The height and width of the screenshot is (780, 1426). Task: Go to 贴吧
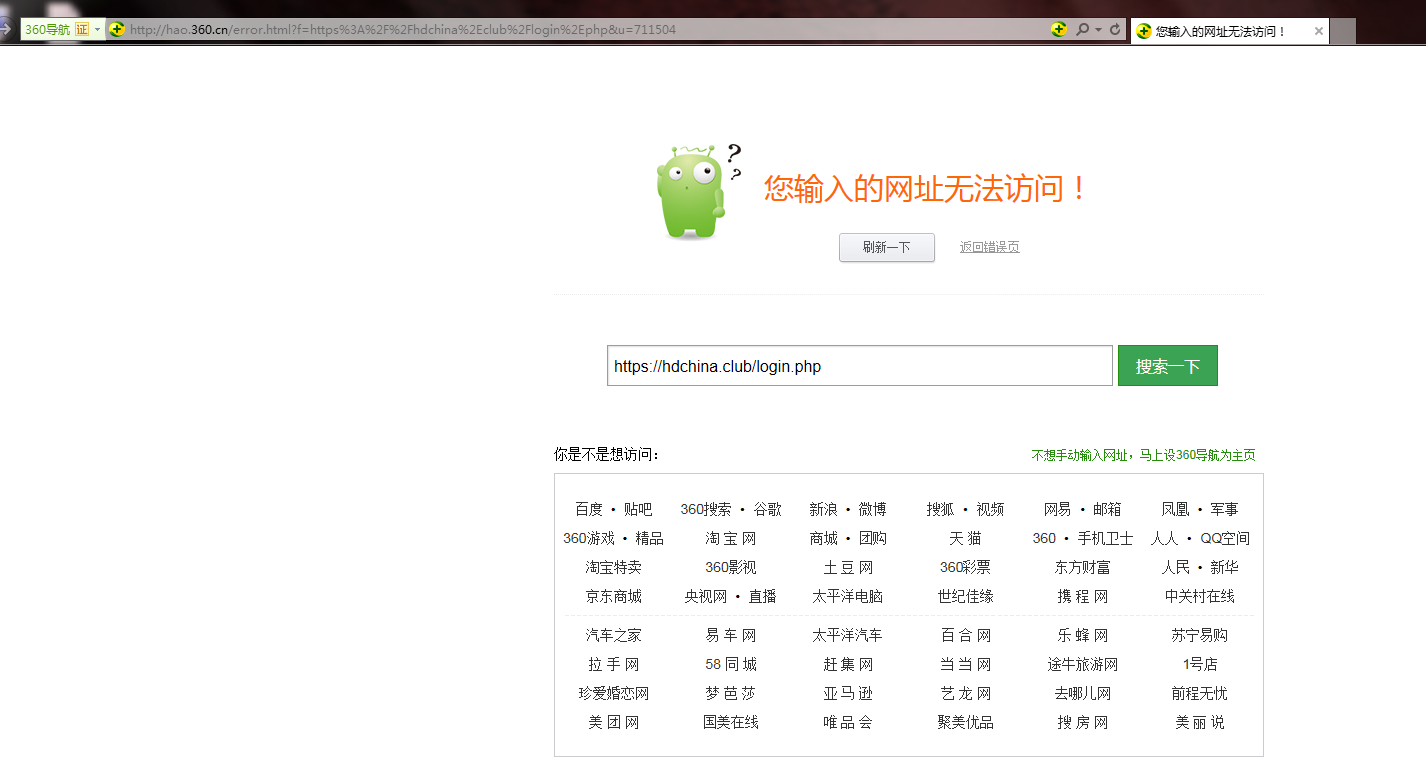(638, 509)
